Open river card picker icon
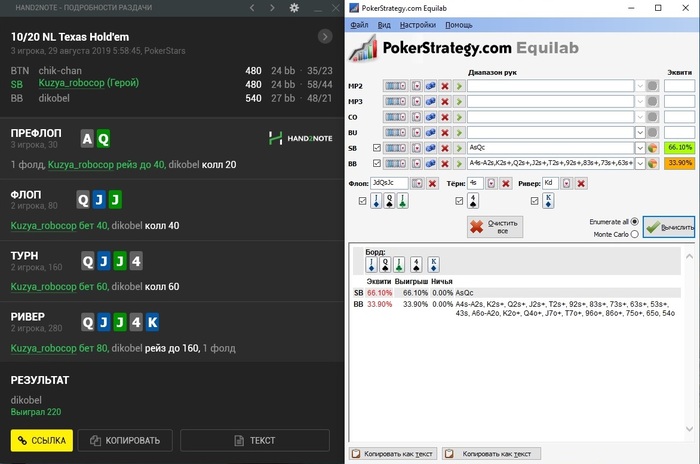700x464 pixels. pos(566,183)
